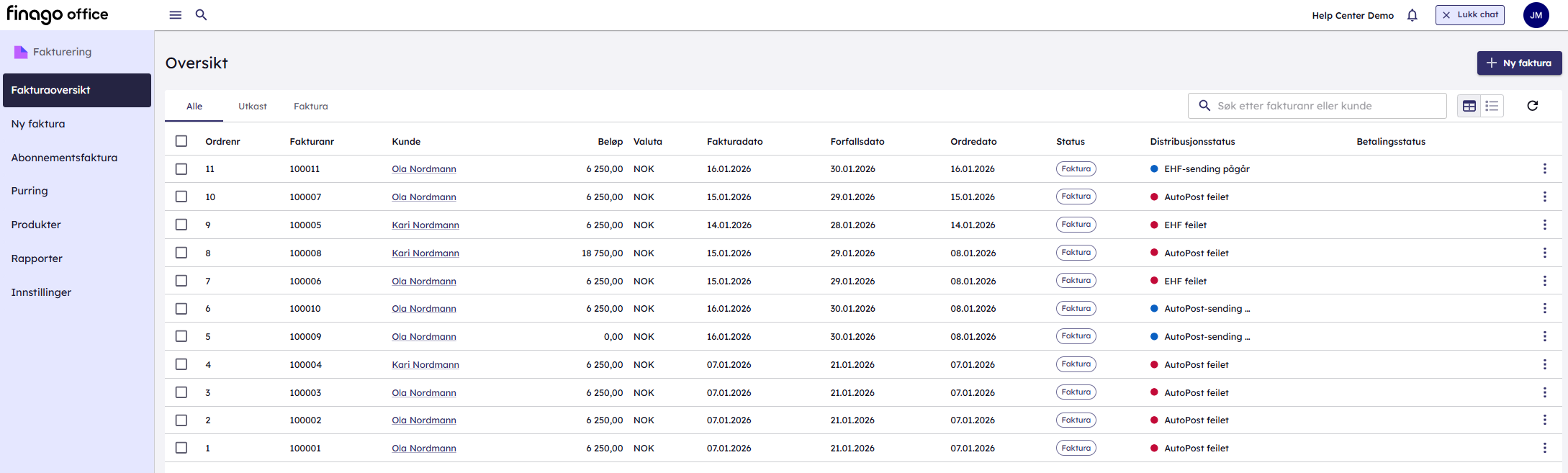Open the JM user avatar menu
Viewport: 1568px width, 473px height.
[x=1536, y=15]
